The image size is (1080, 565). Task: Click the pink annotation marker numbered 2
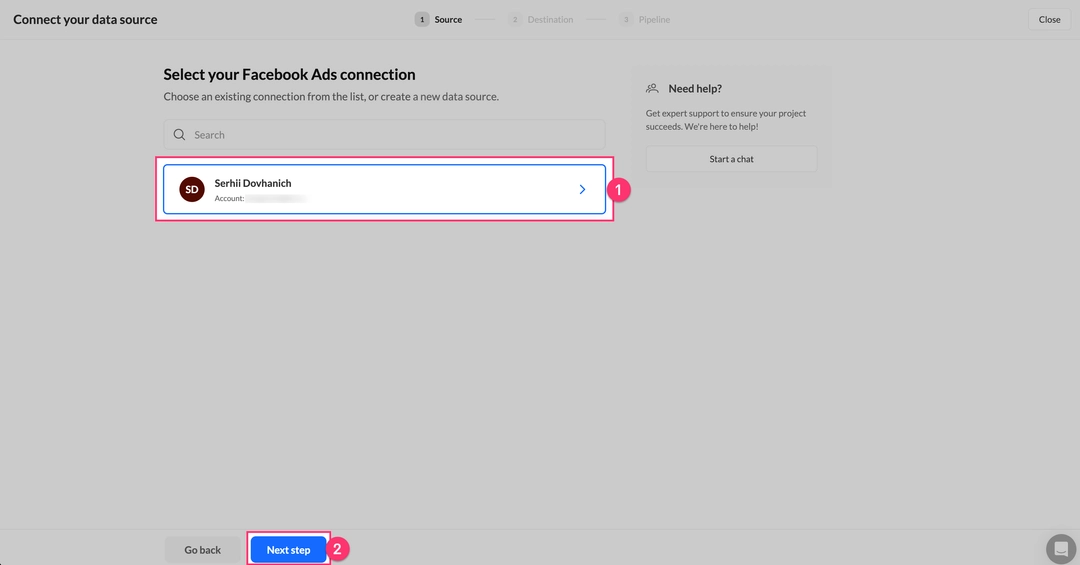(x=339, y=549)
